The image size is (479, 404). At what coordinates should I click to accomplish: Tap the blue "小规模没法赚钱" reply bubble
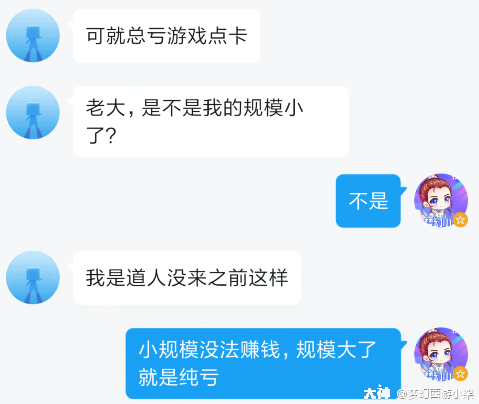click(x=263, y=363)
